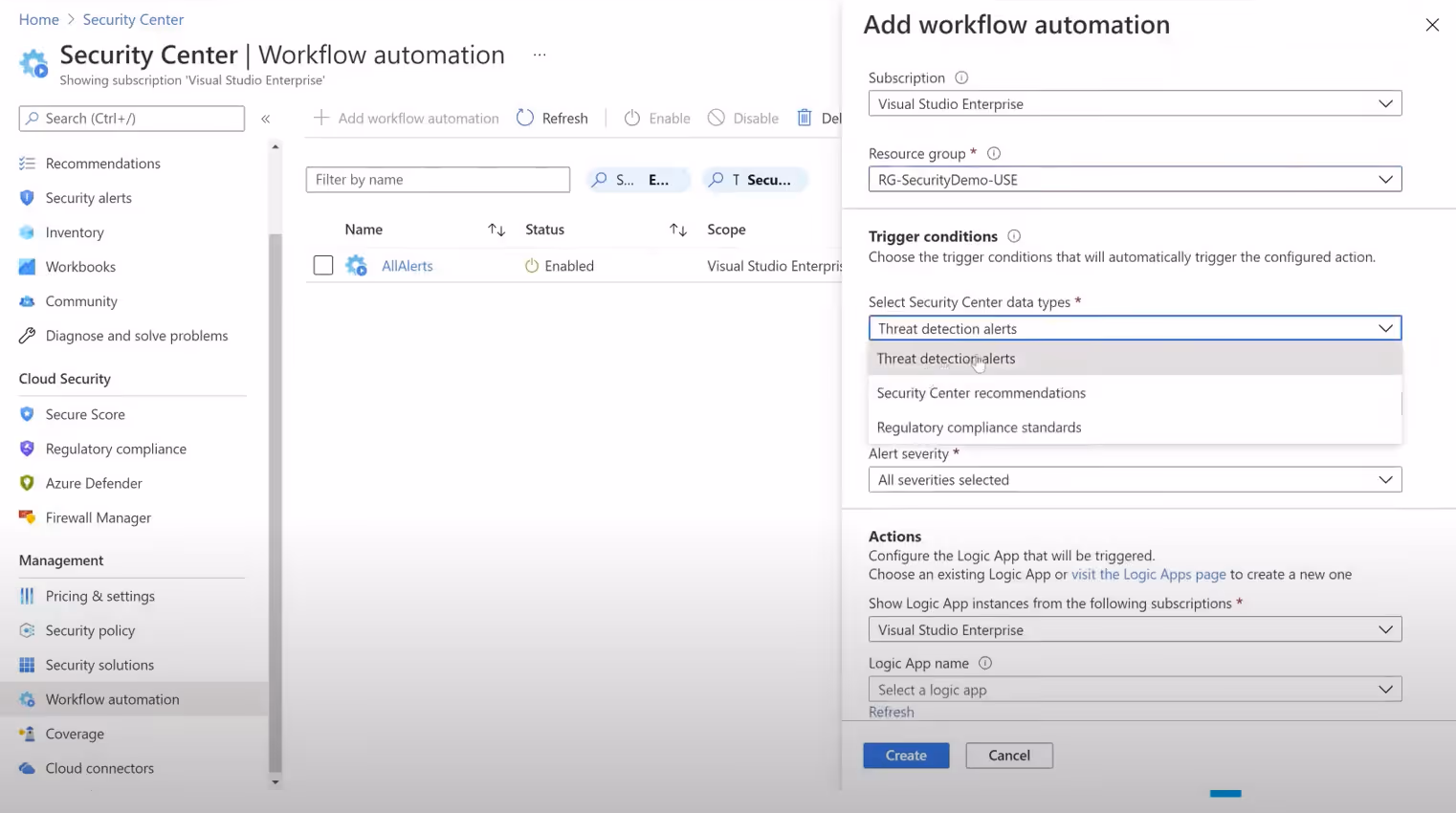The height and width of the screenshot is (813, 1456).
Task: Click the AllAlerts automation row icon
Action: (x=356, y=266)
